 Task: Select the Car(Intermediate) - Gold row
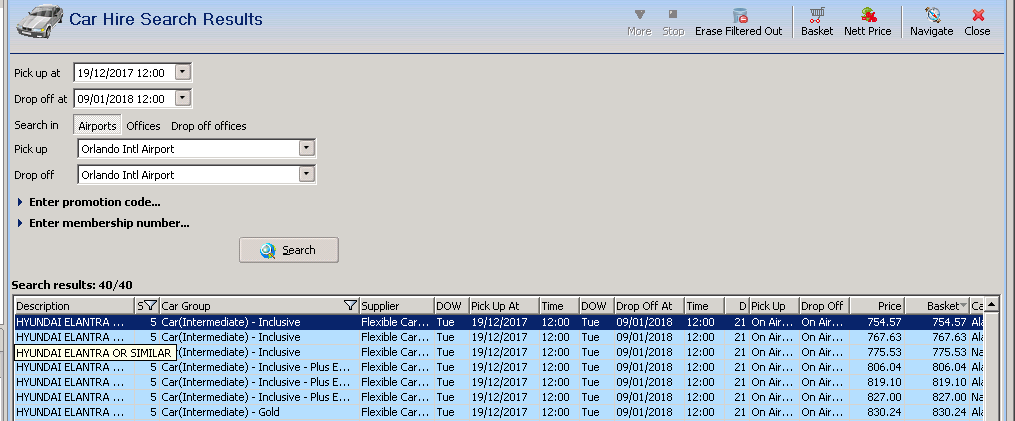click(x=498, y=411)
